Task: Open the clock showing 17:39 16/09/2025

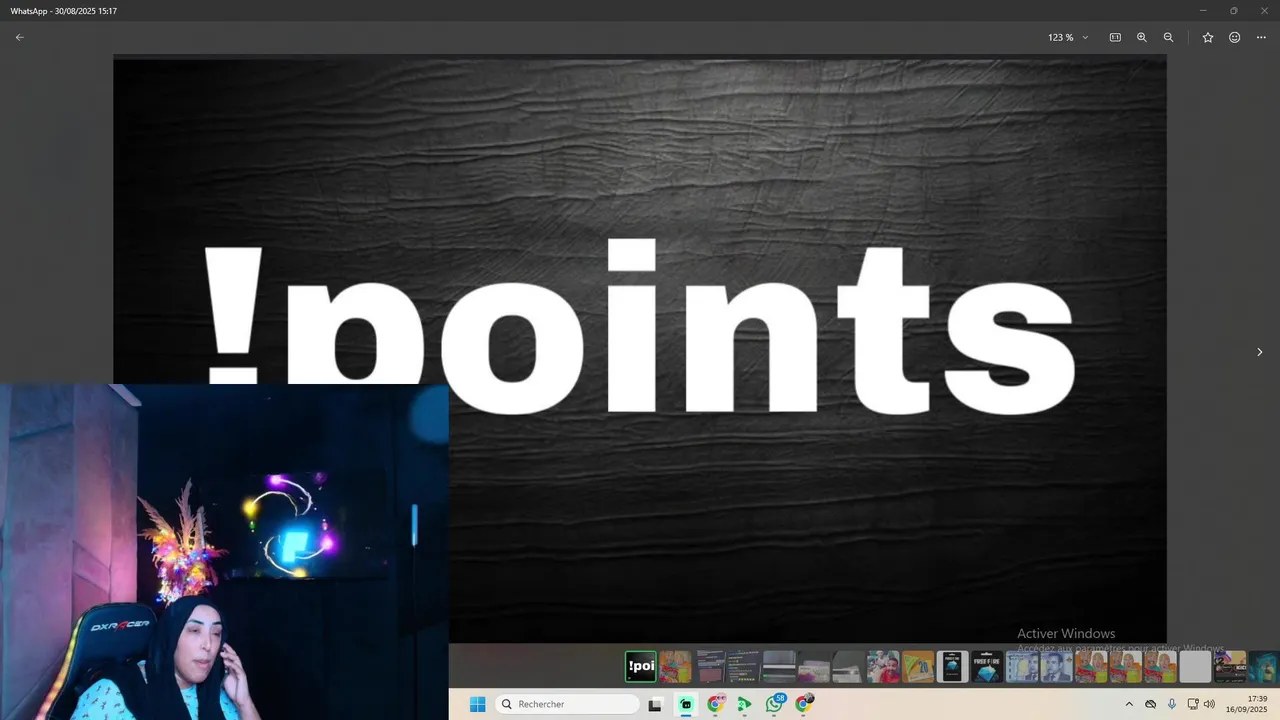Action: (1246, 704)
